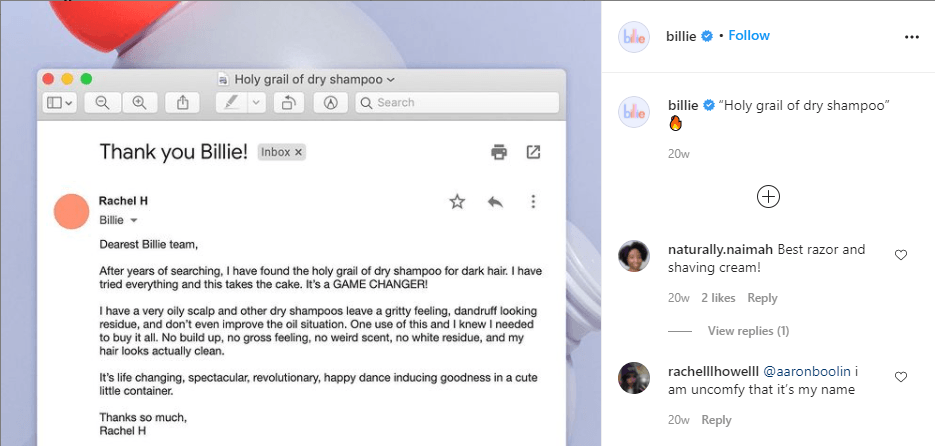View replies to naturally.naimah's comment
The height and width of the screenshot is (446, 935).
748,331
